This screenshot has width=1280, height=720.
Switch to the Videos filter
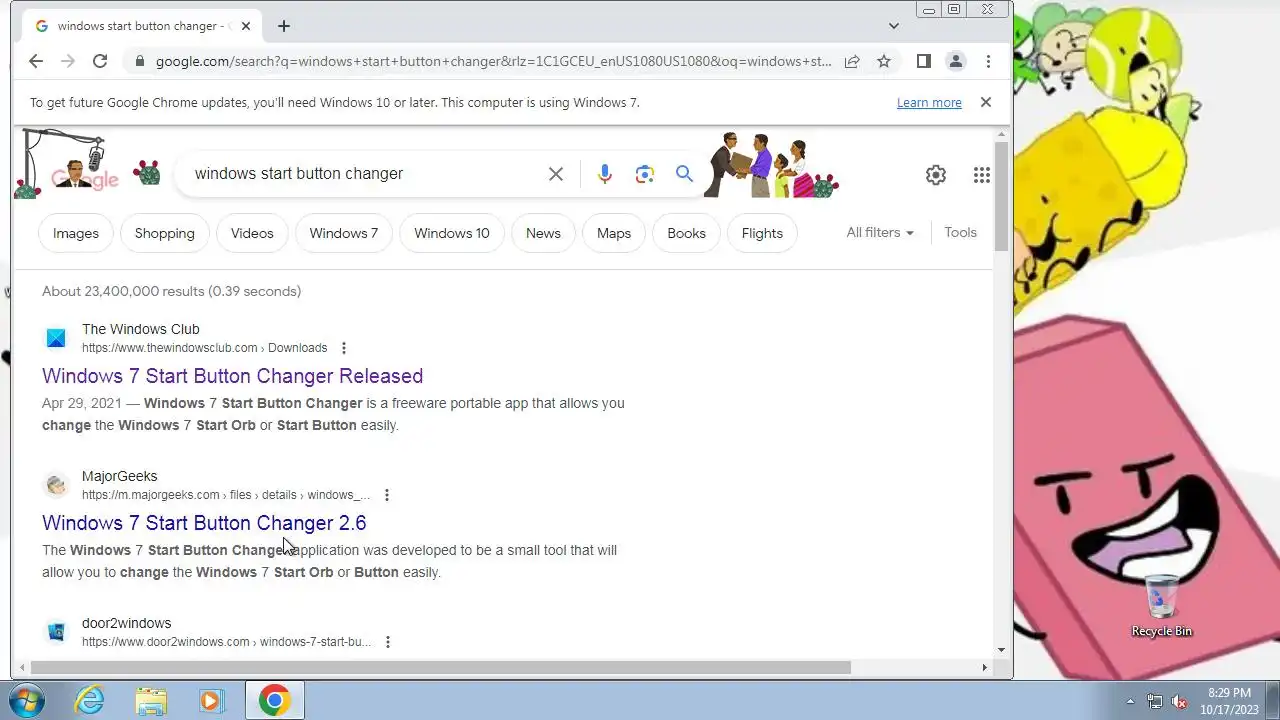[252, 233]
